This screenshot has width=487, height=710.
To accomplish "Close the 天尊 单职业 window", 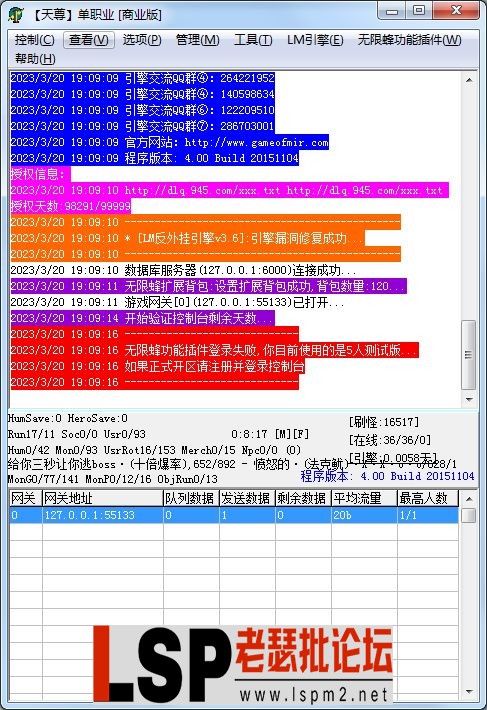I will [456, 11].
